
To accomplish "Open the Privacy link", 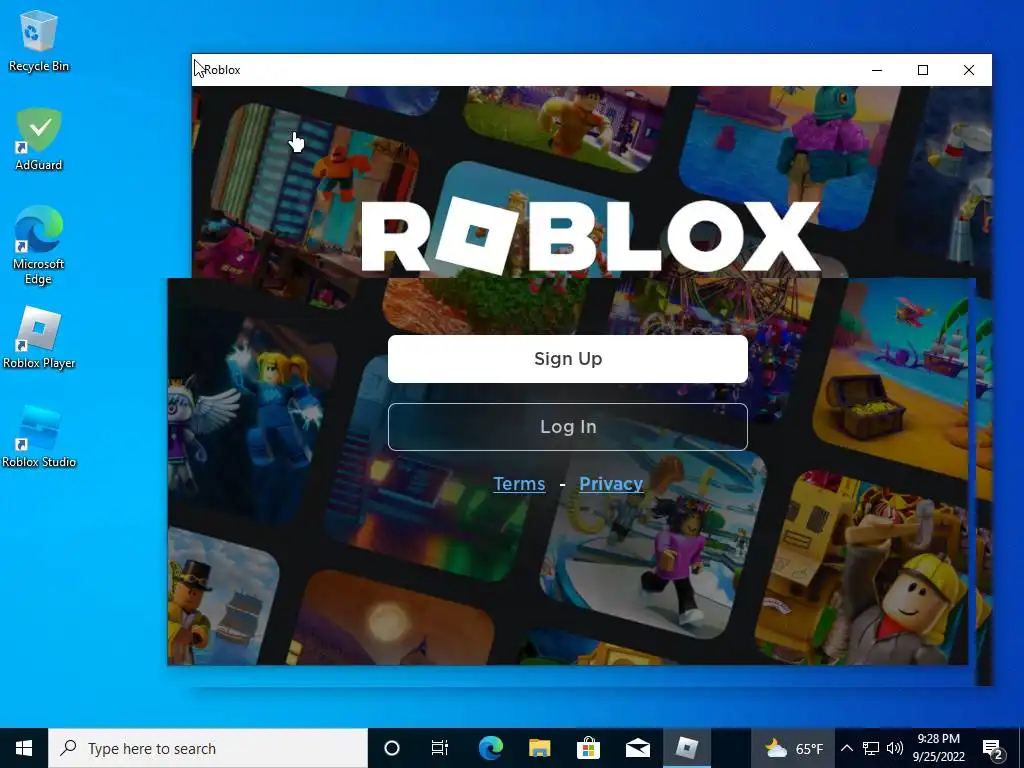I will click(x=611, y=484).
